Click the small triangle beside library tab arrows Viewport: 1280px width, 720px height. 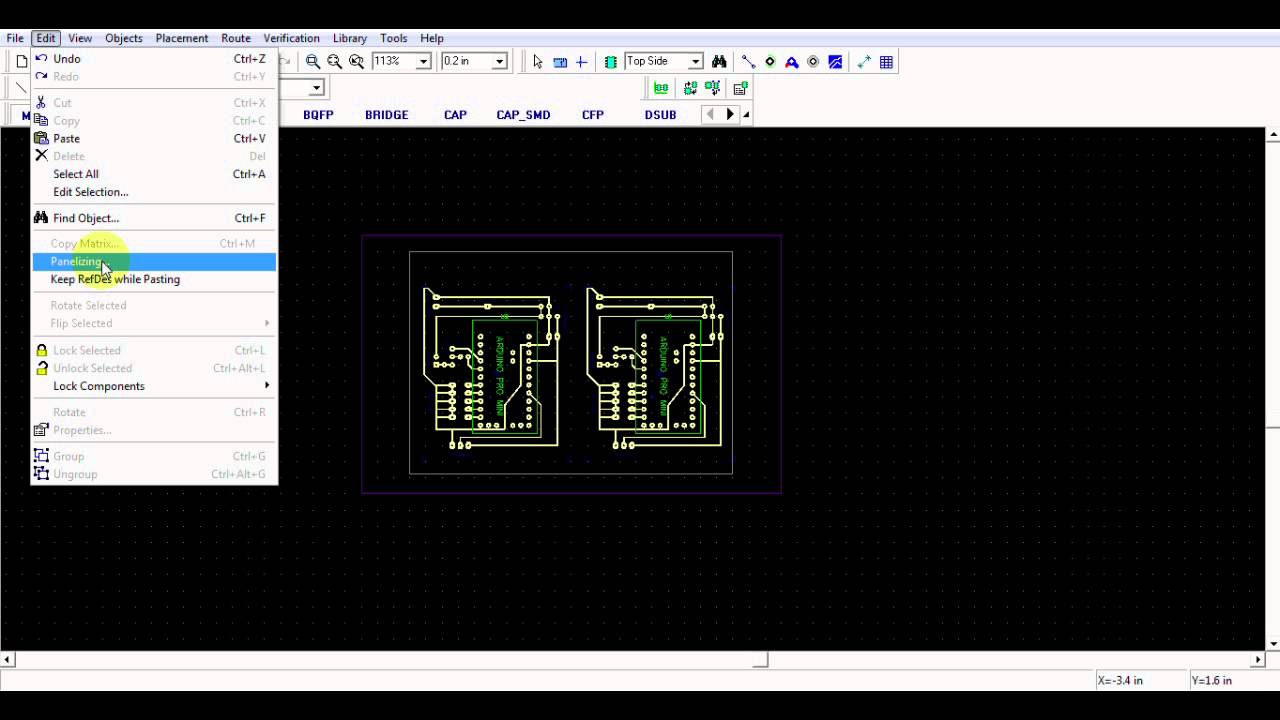click(746, 115)
